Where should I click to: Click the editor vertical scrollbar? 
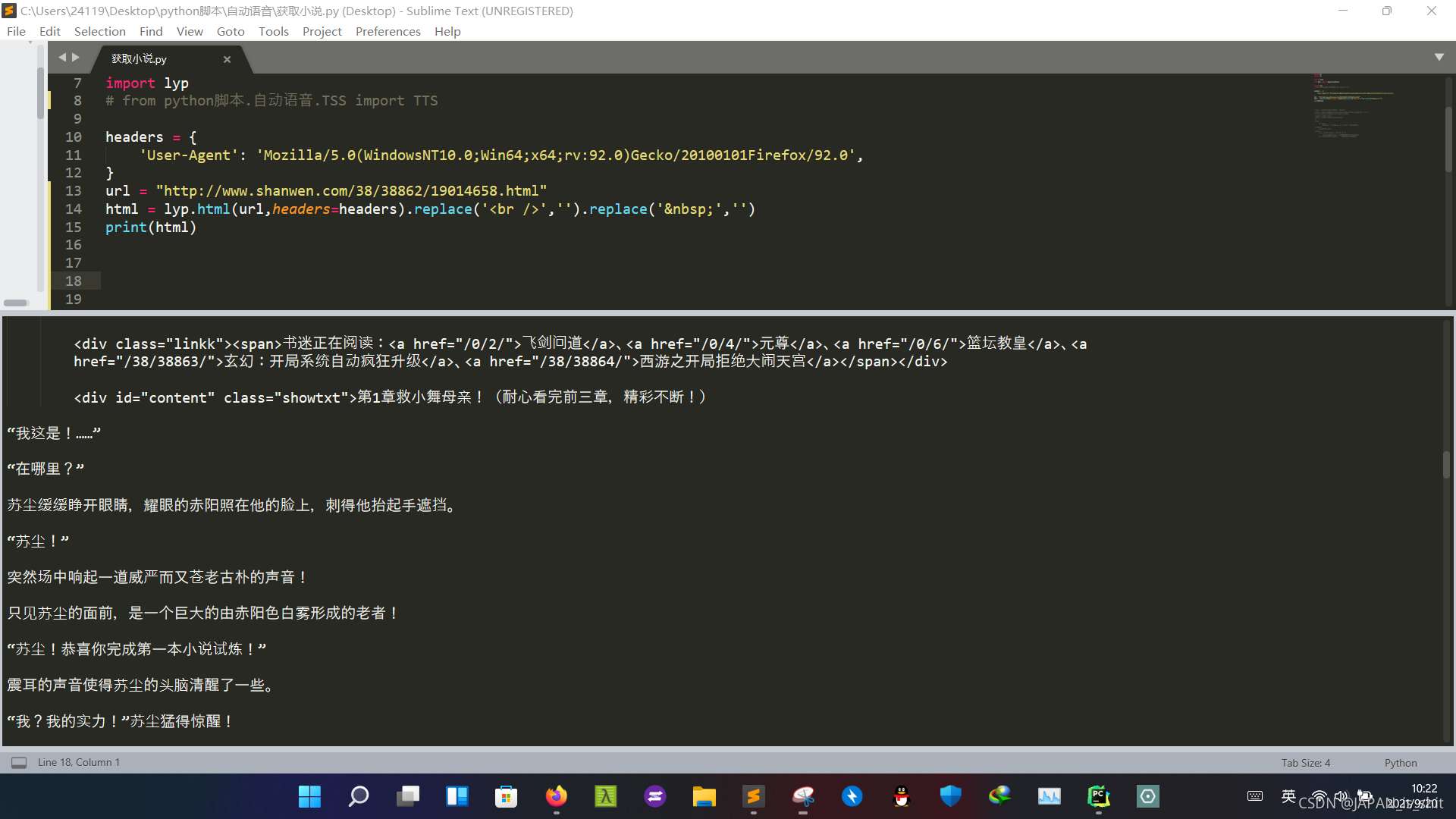tap(1448, 140)
